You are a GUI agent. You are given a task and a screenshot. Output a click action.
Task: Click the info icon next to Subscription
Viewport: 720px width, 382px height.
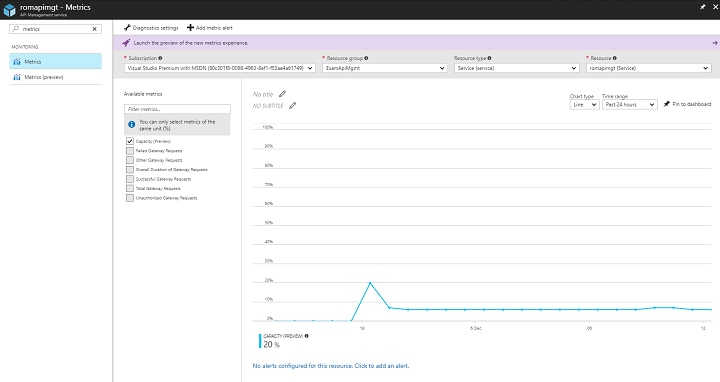pyautogui.click(x=160, y=58)
